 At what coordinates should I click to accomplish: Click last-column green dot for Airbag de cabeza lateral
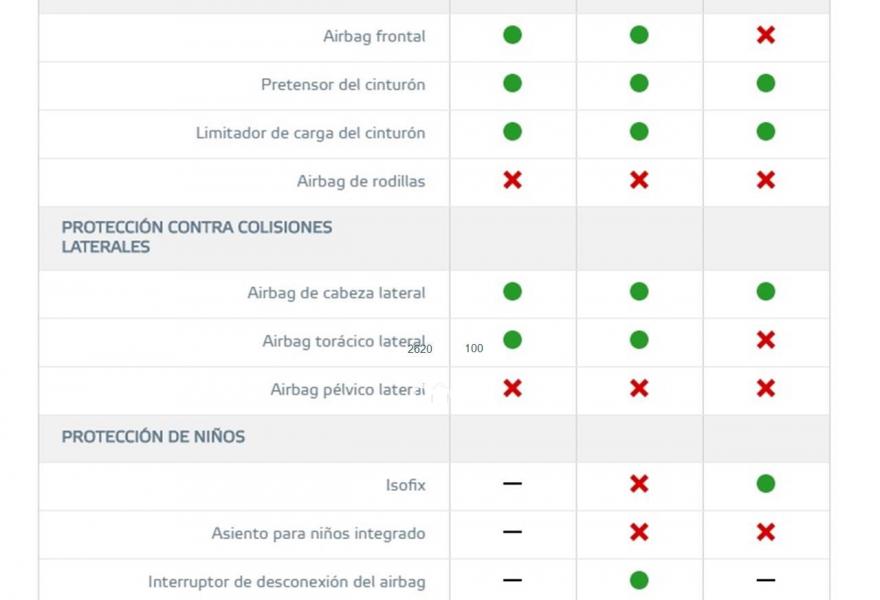pyautogui.click(x=765, y=292)
